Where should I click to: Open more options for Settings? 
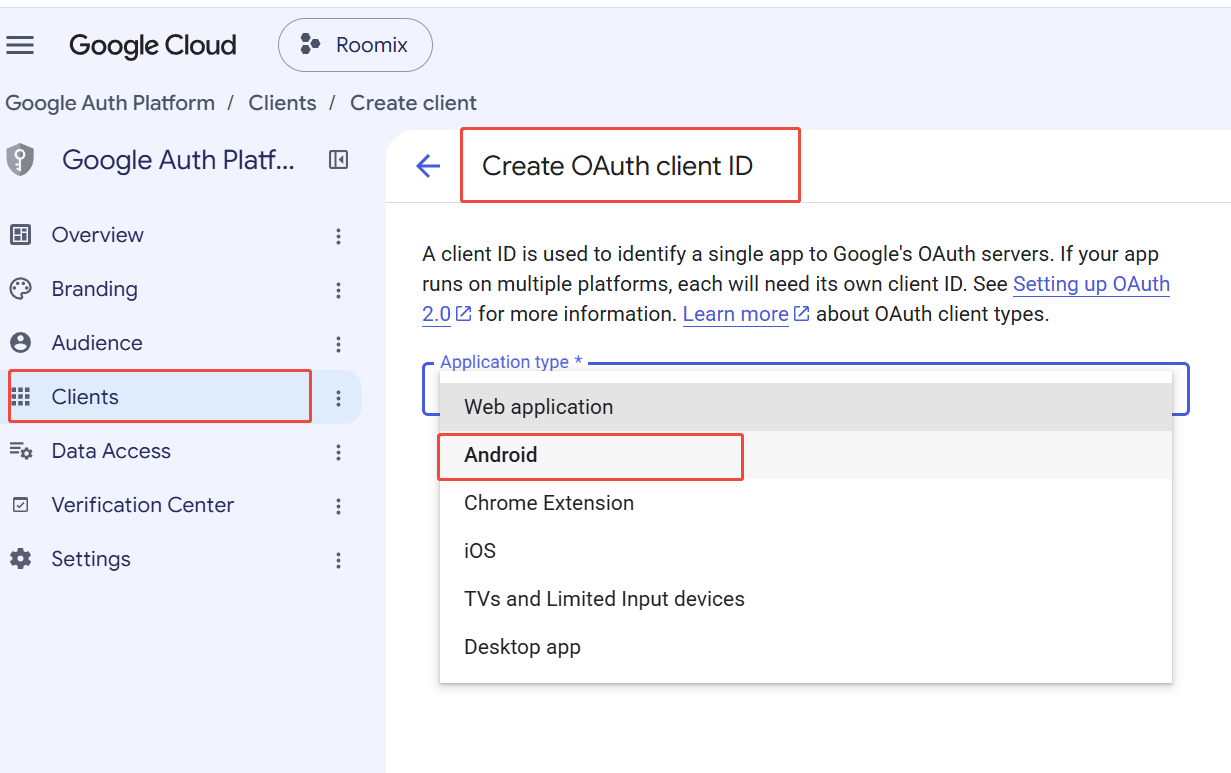click(x=339, y=560)
